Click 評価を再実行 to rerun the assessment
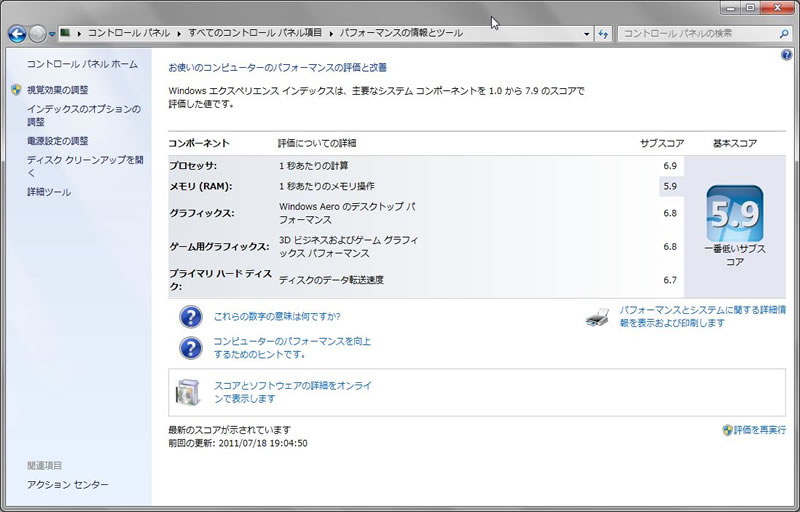Viewport: 800px width, 512px height. (759, 430)
